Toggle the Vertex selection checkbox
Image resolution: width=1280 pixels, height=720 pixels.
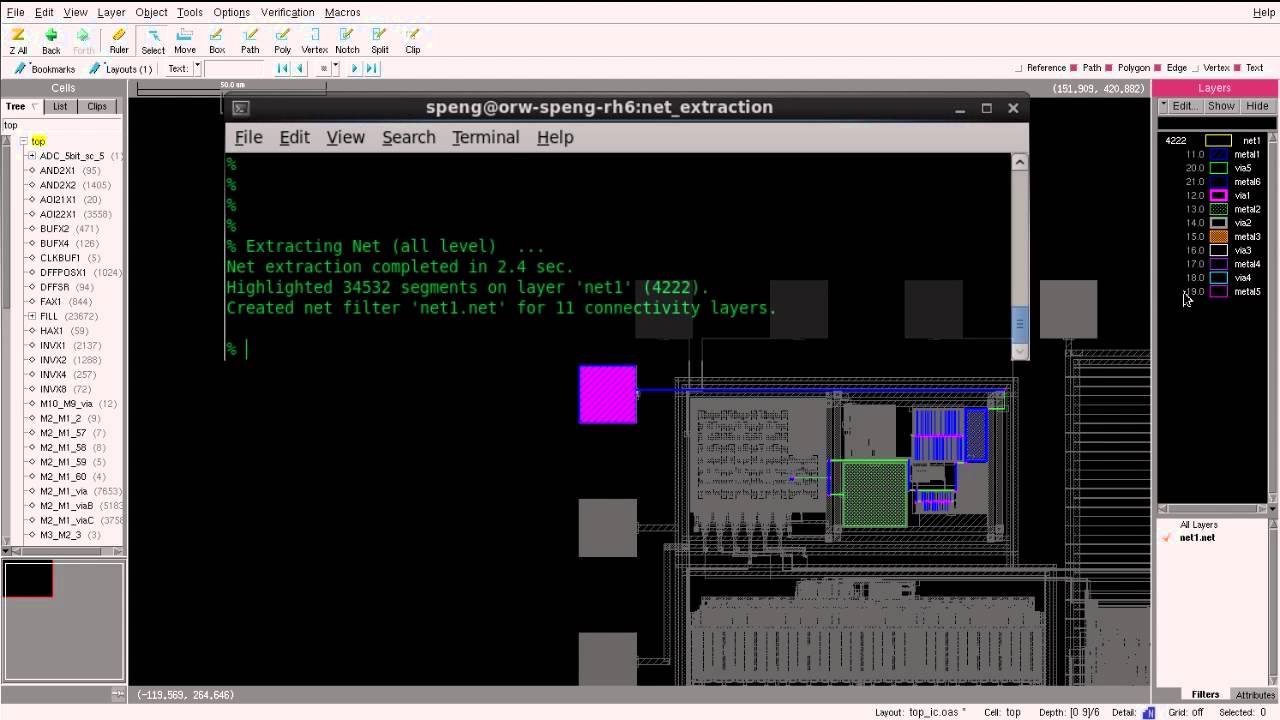coord(1195,69)
